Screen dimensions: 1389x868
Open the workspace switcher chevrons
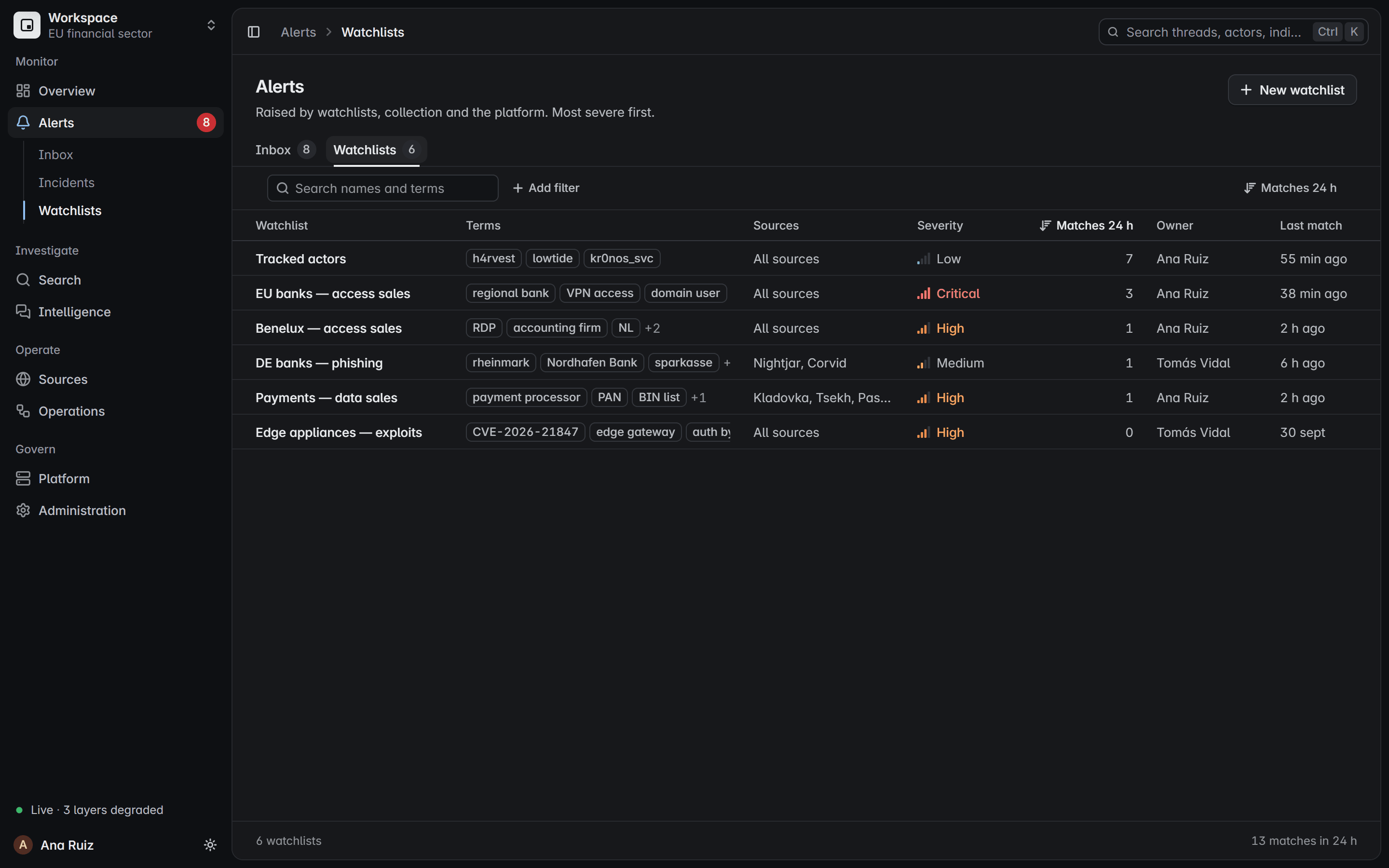[211, 25]
